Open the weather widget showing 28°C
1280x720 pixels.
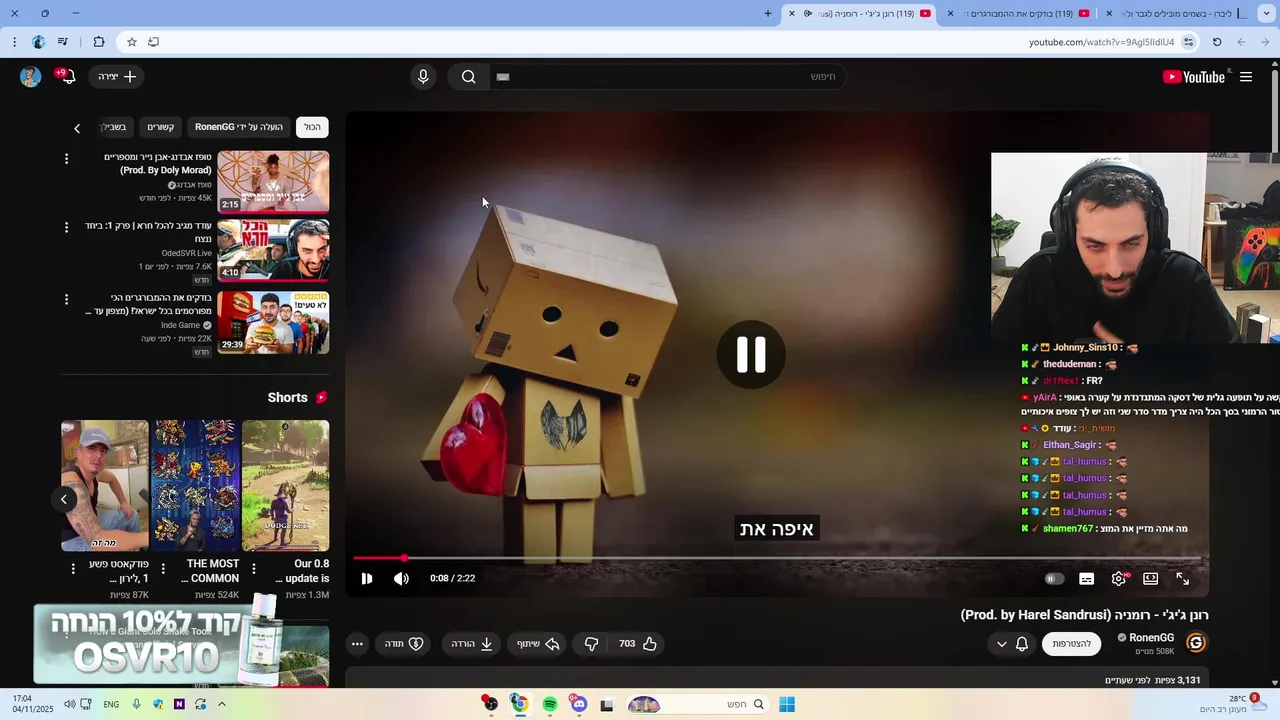tap(1235, 704)
